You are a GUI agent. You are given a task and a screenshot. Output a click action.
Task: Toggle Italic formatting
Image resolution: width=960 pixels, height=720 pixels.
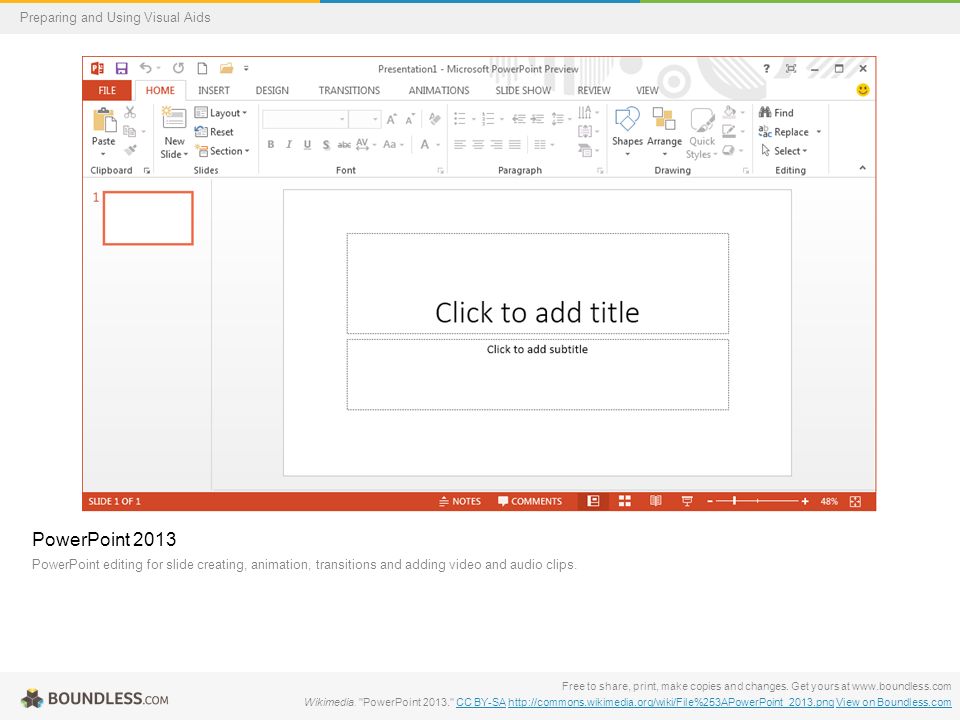(288, 144)
